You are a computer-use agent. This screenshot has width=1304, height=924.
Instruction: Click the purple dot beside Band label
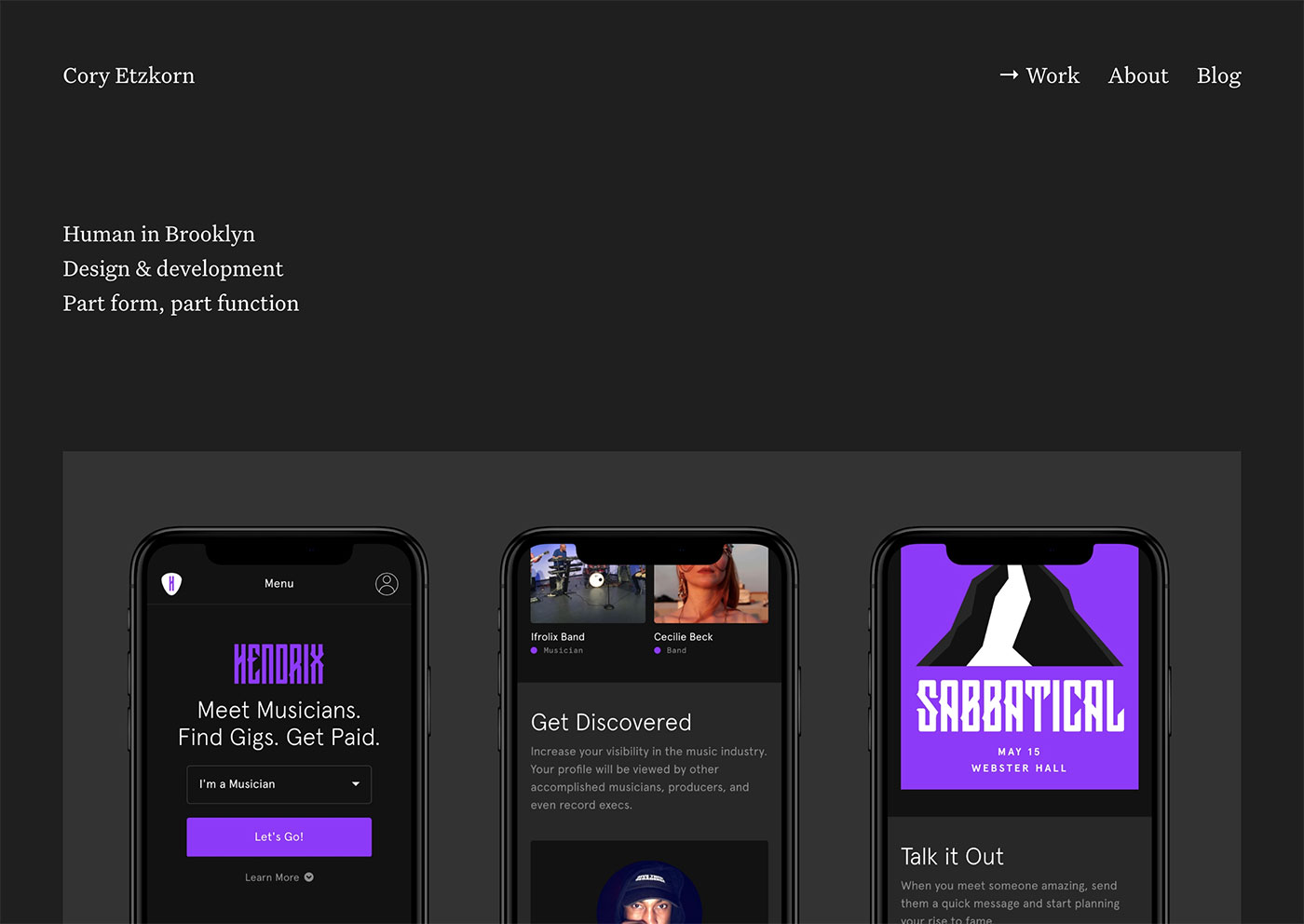[658, 650]
